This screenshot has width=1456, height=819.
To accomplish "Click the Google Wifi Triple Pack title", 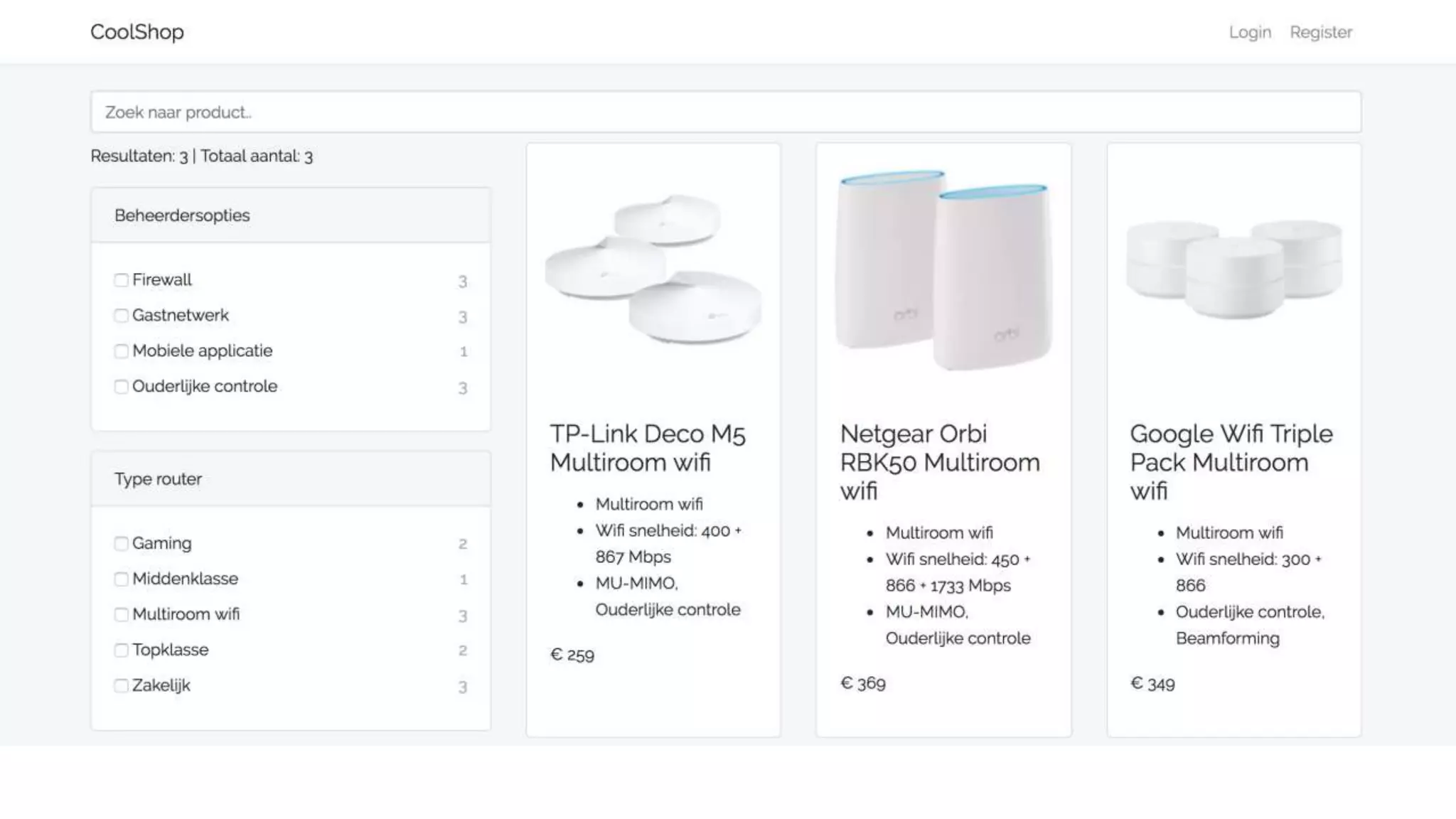I will pos(1231,462).
